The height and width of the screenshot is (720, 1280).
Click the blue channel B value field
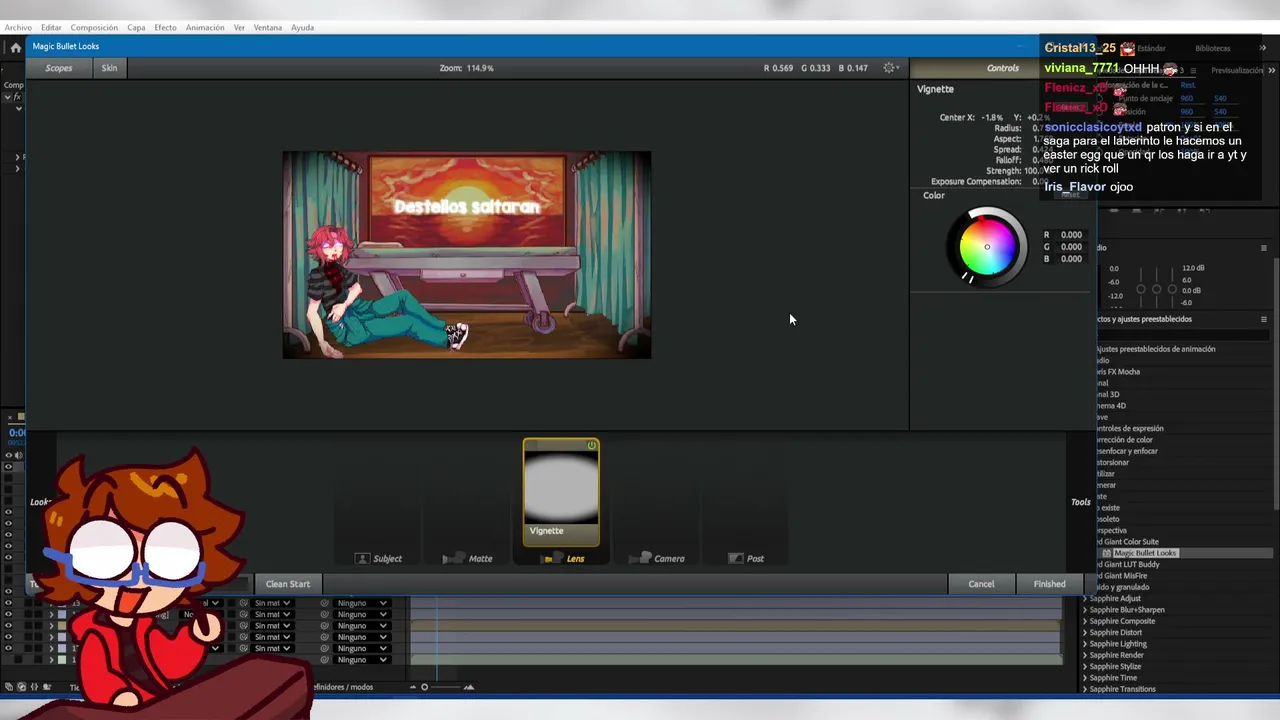(1070, 259)
